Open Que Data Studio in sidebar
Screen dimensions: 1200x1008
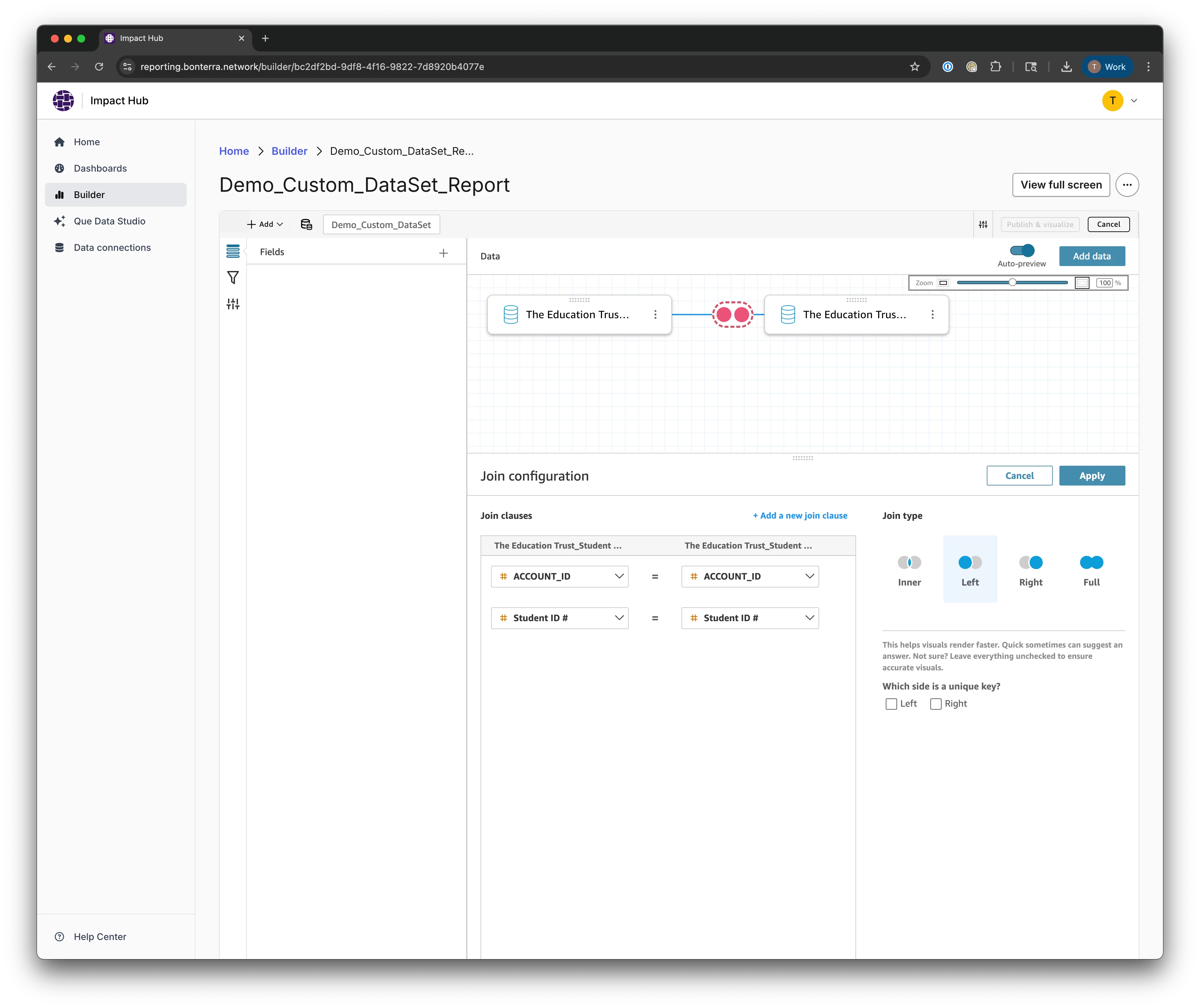click(x=109, y=221)
